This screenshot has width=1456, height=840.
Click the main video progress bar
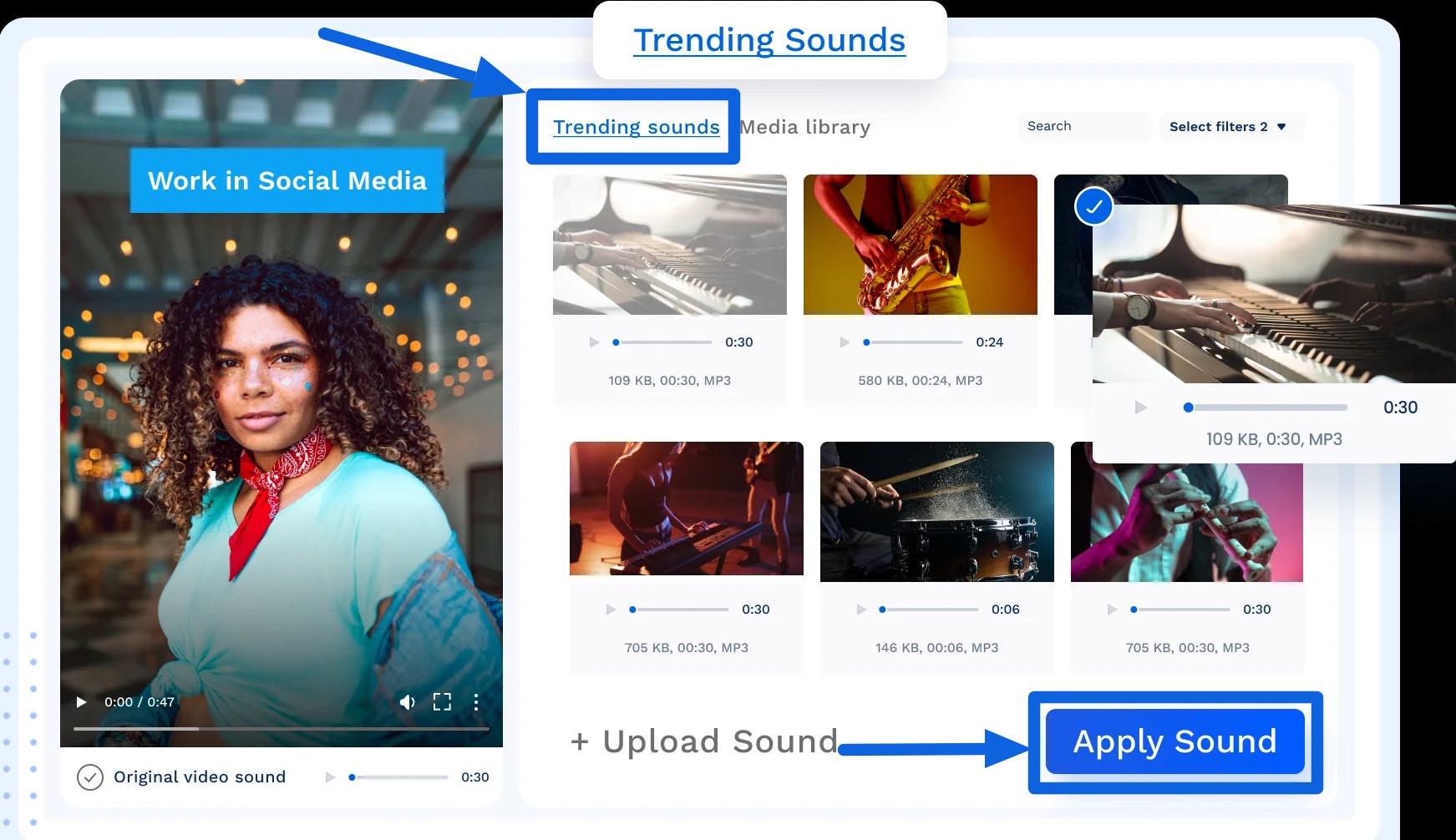281,729
